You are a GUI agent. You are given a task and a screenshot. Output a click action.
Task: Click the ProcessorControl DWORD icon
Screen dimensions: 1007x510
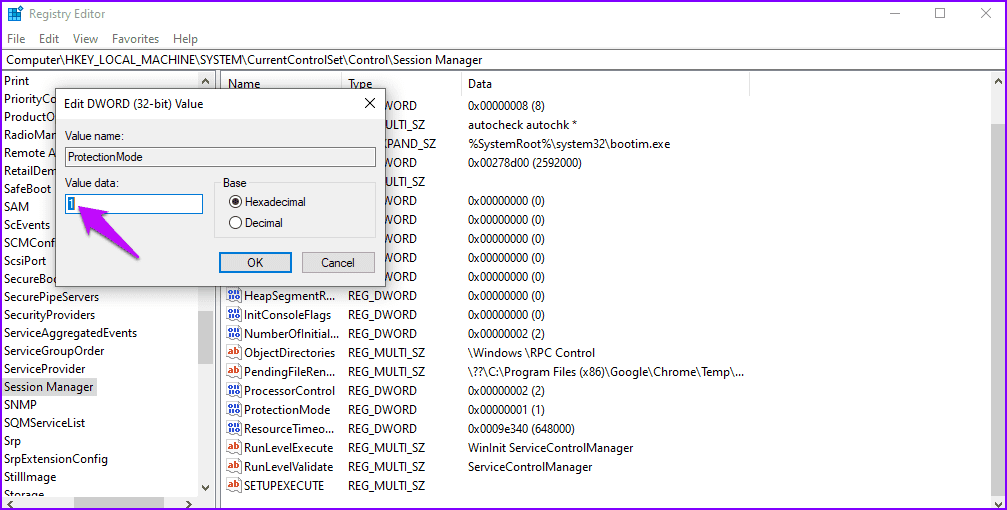coord(234,391)
